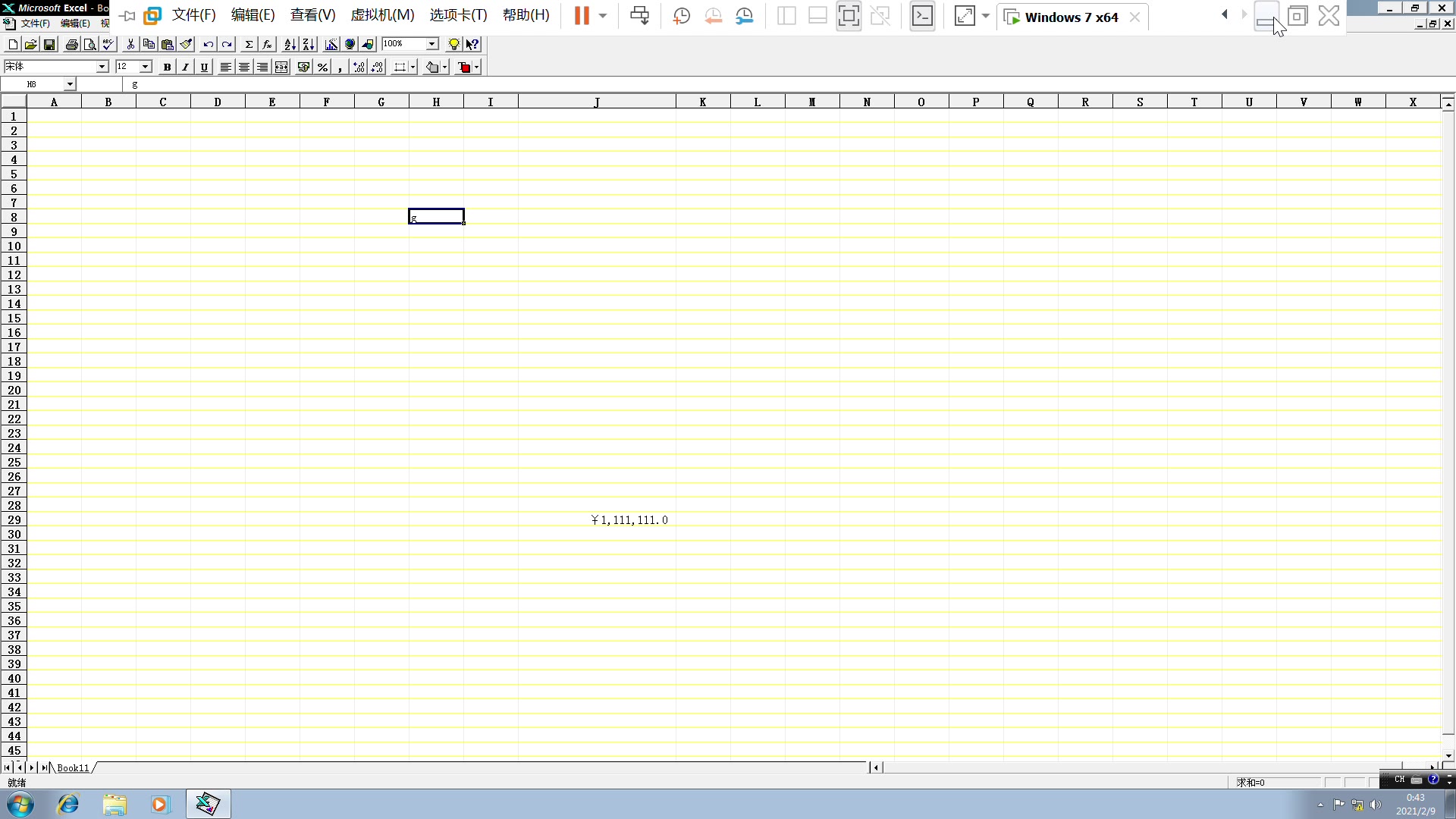Open the Function Wizard fx icon

tap(267, 45)
